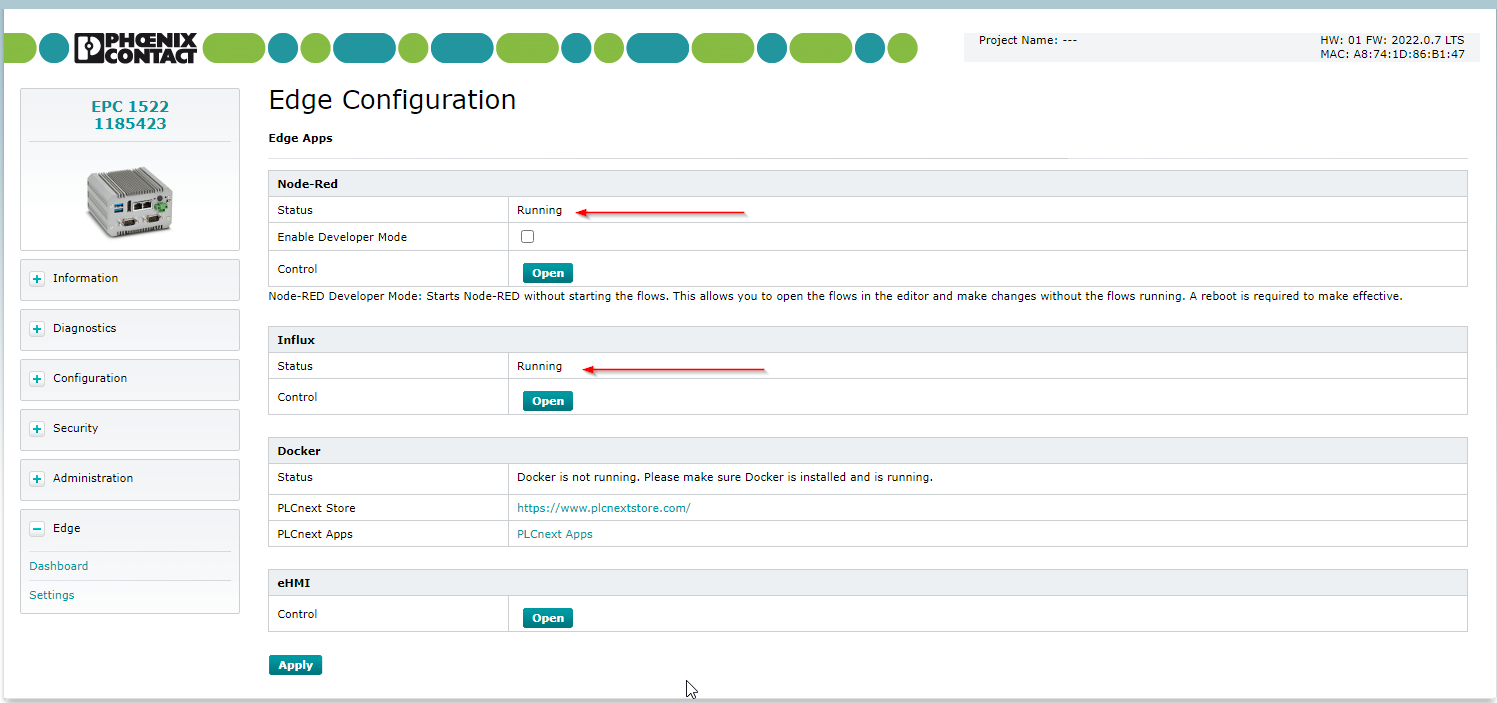The image size is (1497, 703).
Task: Open eHMI using its Control button
Action: (x=548, y=618)
